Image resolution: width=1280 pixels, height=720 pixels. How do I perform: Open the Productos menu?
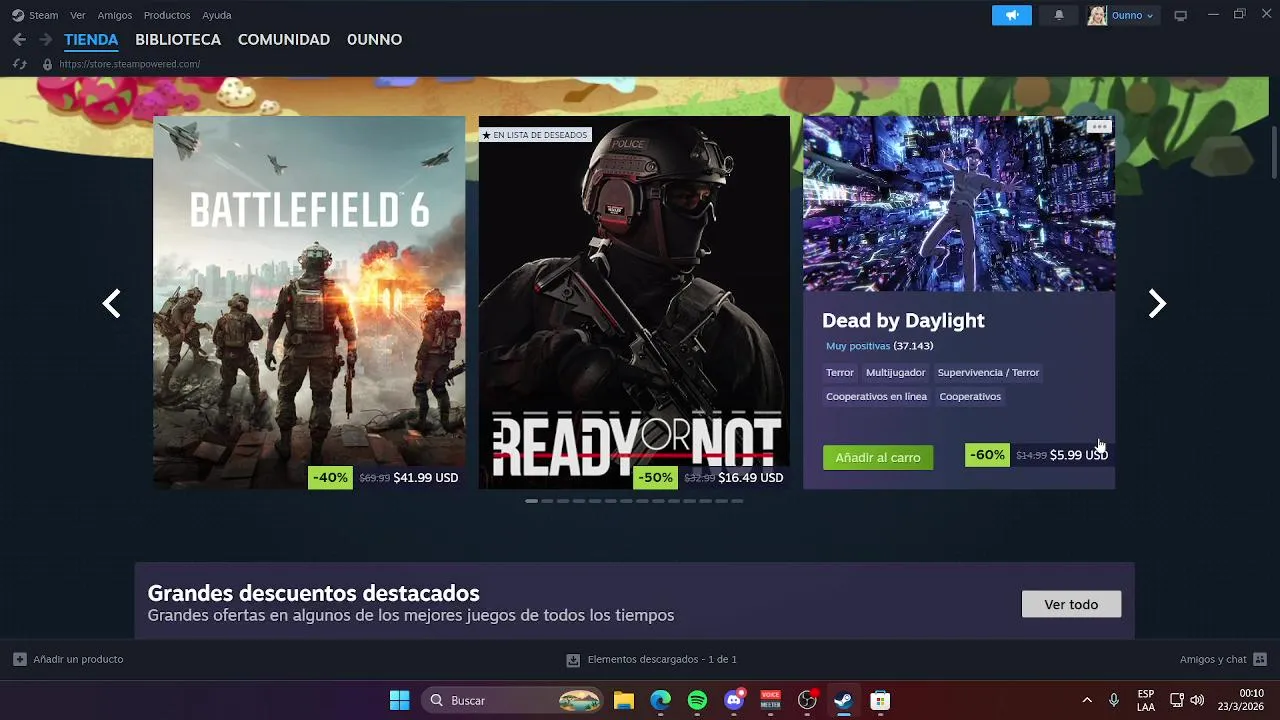pos(167,15)
